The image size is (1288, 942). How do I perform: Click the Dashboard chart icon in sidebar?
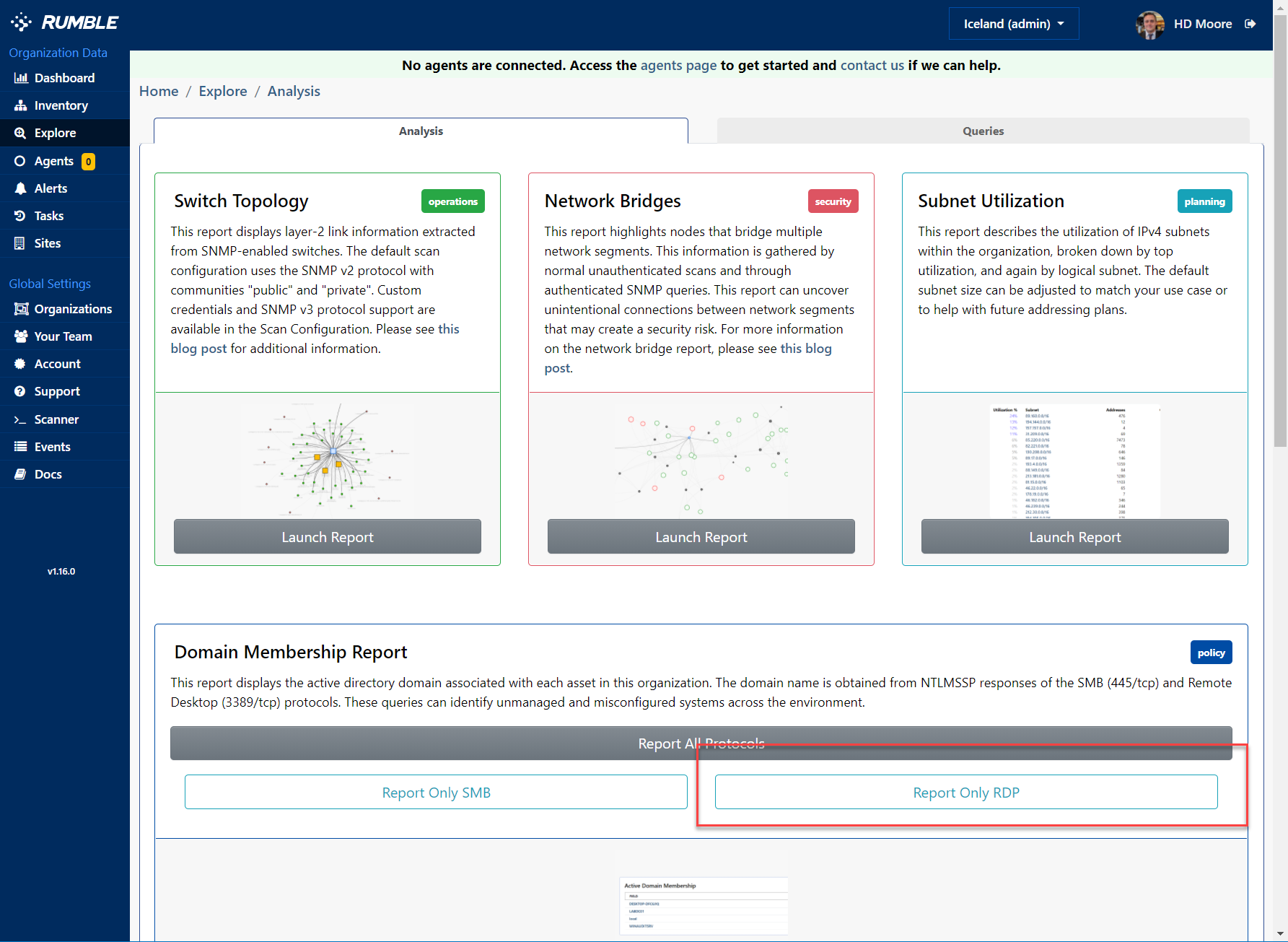21,78
